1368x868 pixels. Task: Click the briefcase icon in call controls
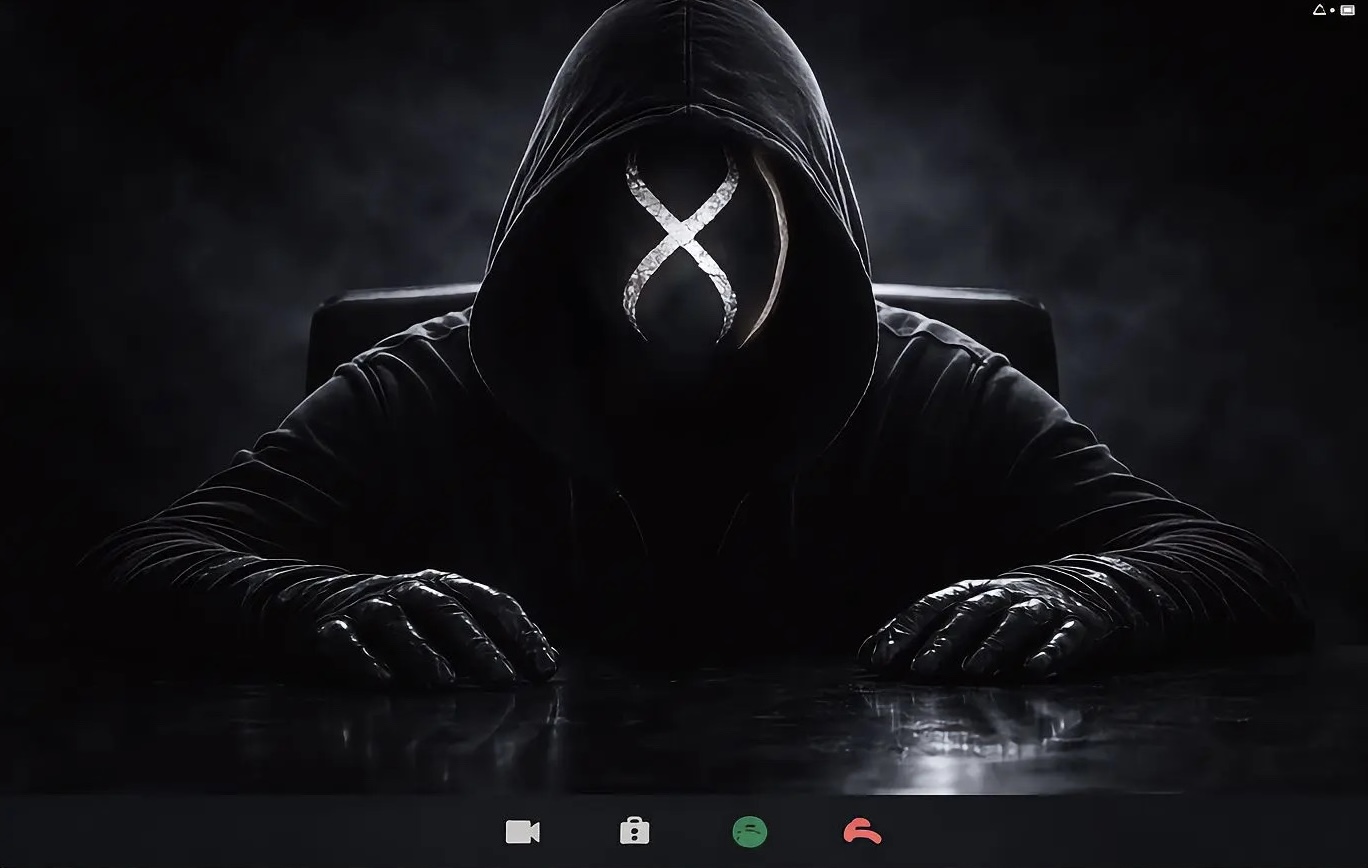(x=635, y=832)
